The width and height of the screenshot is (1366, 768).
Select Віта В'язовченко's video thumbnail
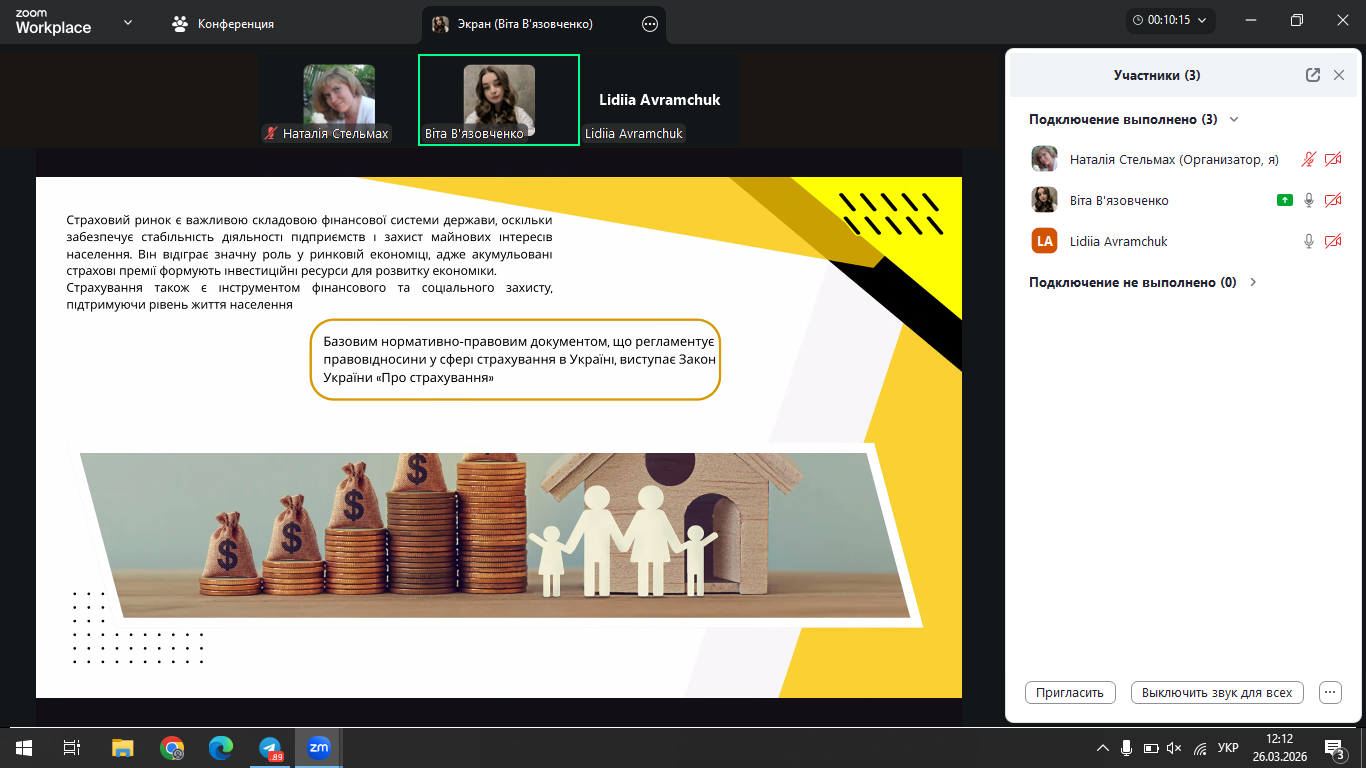click(x=499, y=100)
